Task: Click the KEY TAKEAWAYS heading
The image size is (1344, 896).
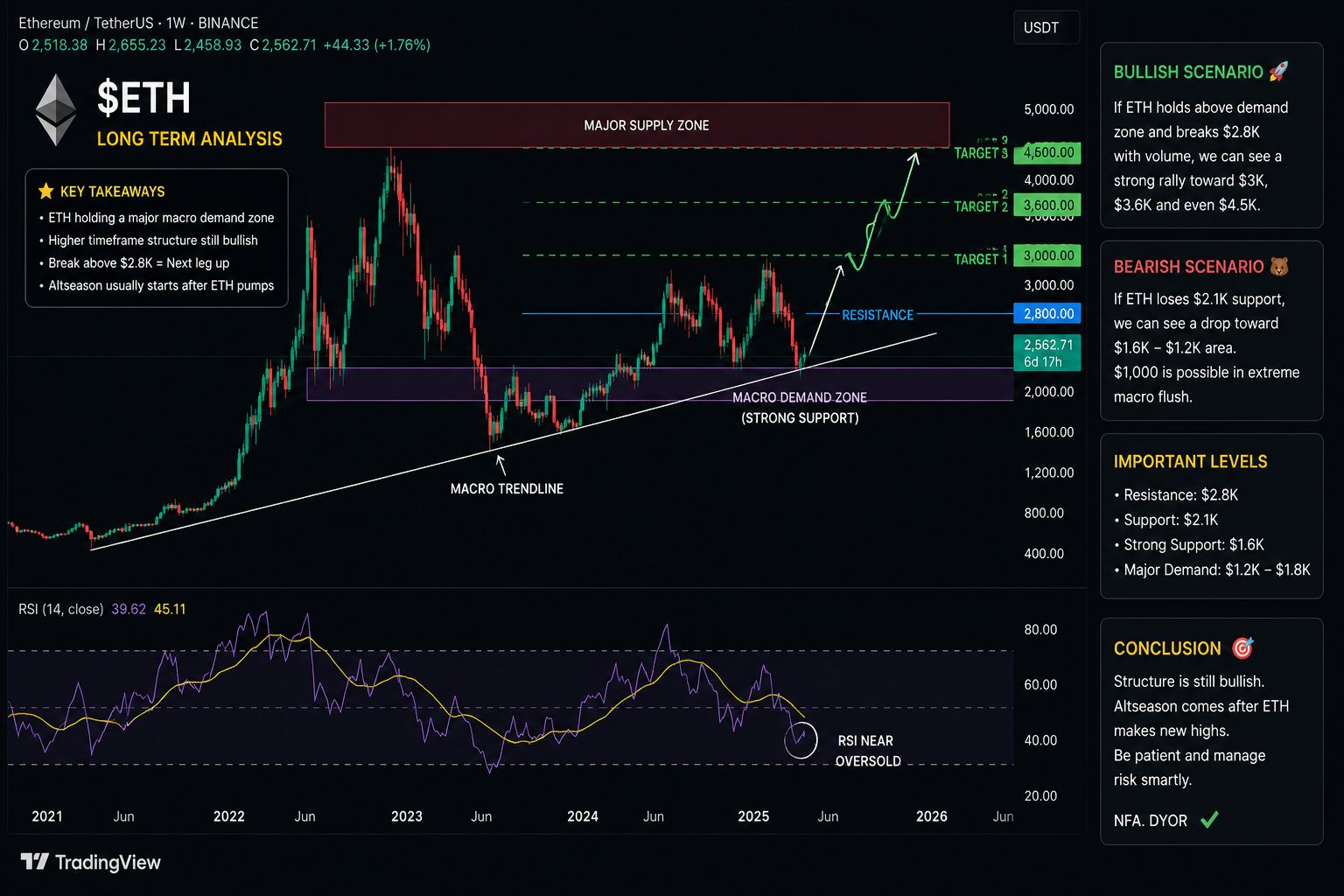Action: click(x=112, y=192)
